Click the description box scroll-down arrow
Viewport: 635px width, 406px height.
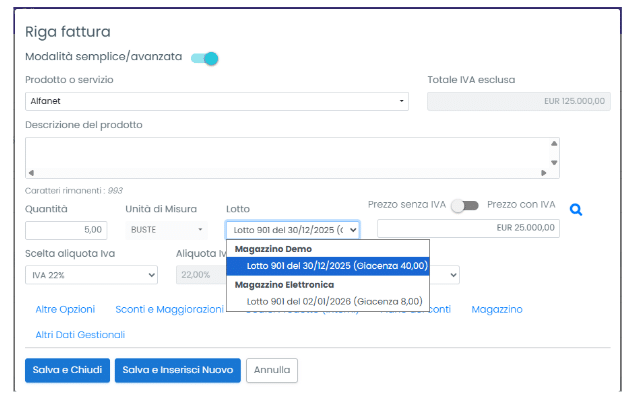(x=555, y=162)
